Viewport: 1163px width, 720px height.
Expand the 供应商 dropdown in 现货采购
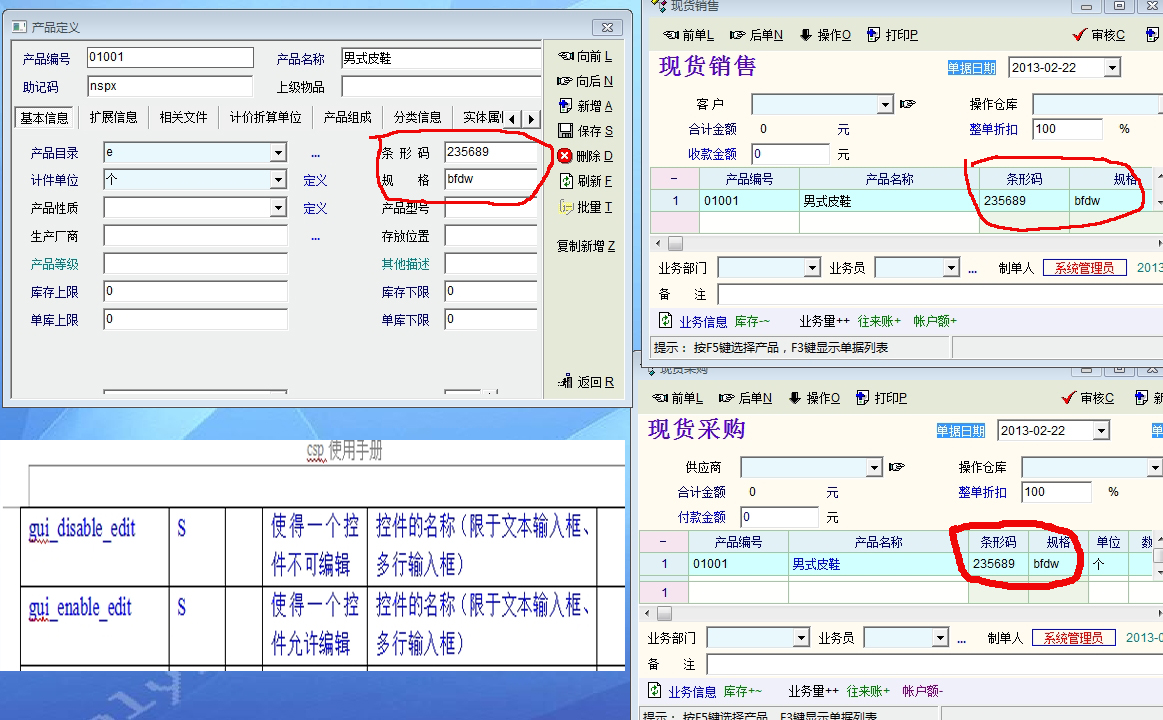click(874, 468)
